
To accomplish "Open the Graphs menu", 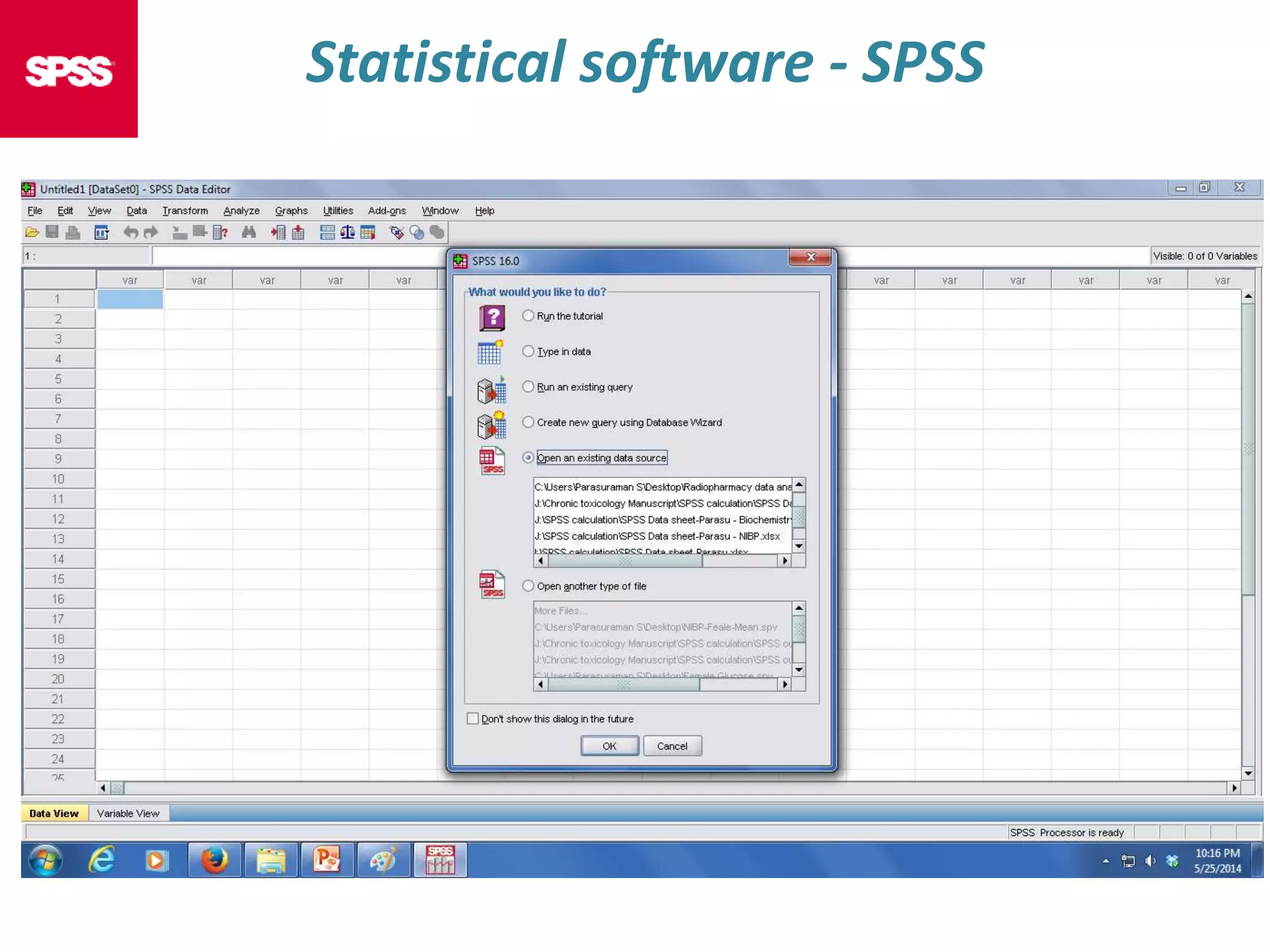I will [x=291, y=211].
